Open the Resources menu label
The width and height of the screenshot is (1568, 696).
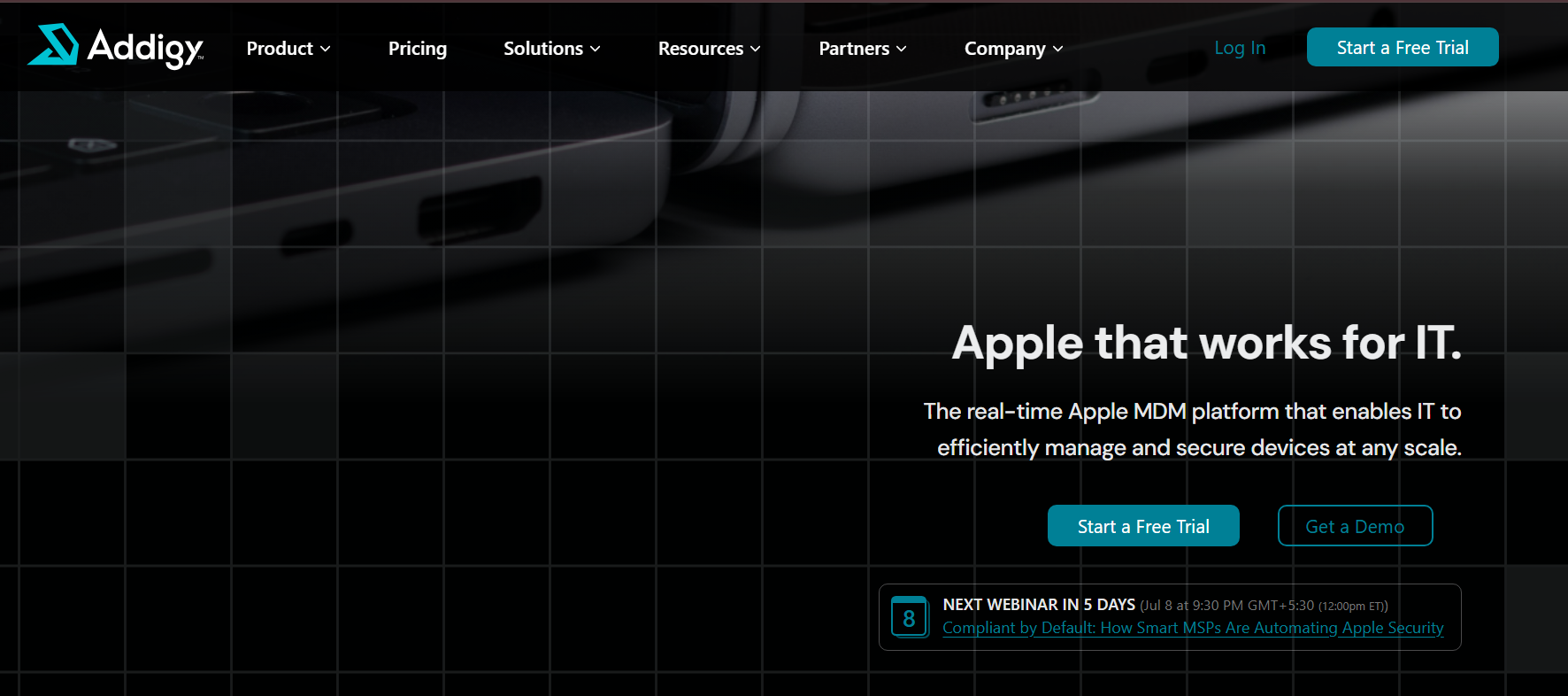tap(701, 49)
